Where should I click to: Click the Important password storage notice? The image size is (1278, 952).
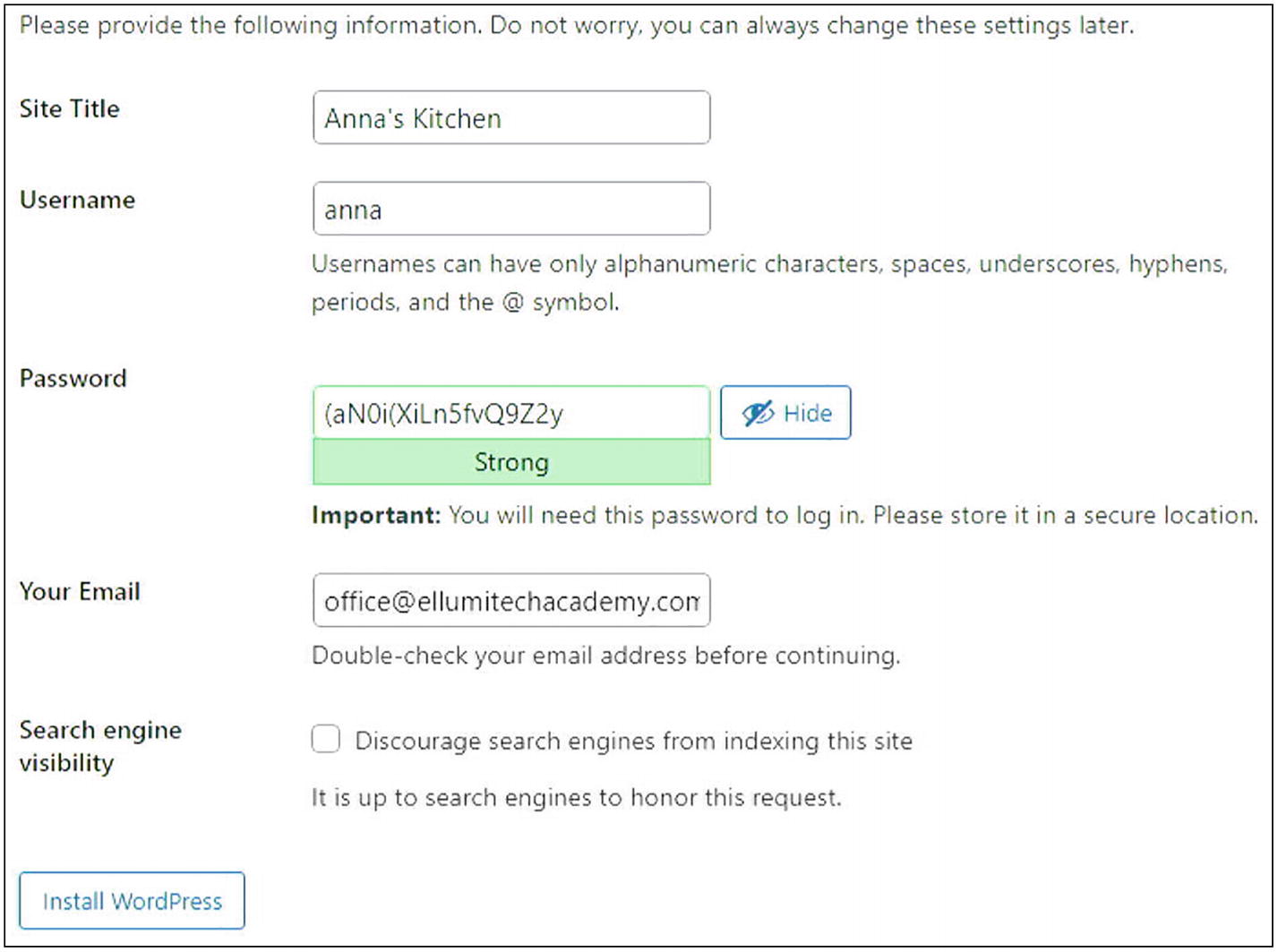[785, 515]
